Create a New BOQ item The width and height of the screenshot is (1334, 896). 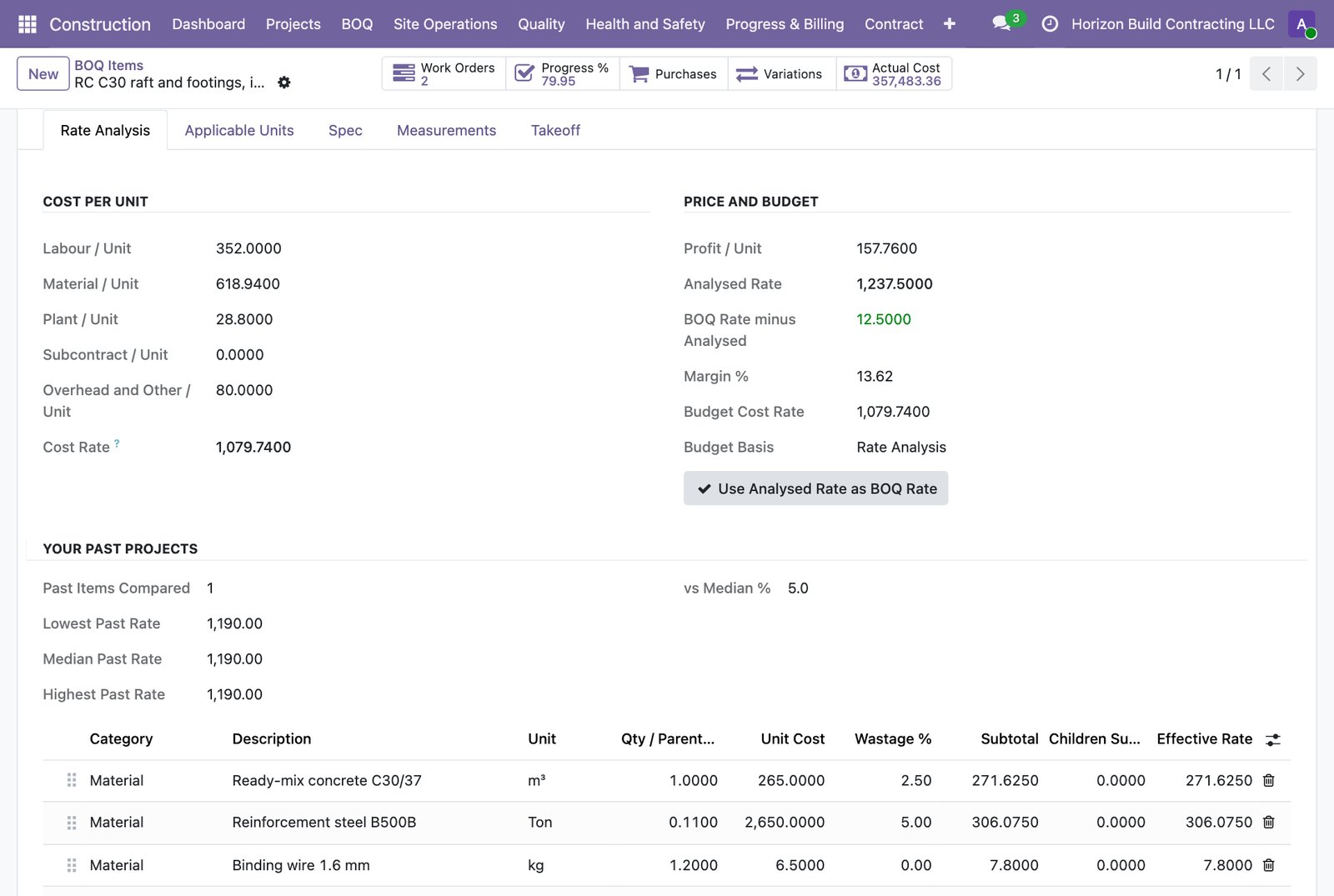tap(43, 73)
